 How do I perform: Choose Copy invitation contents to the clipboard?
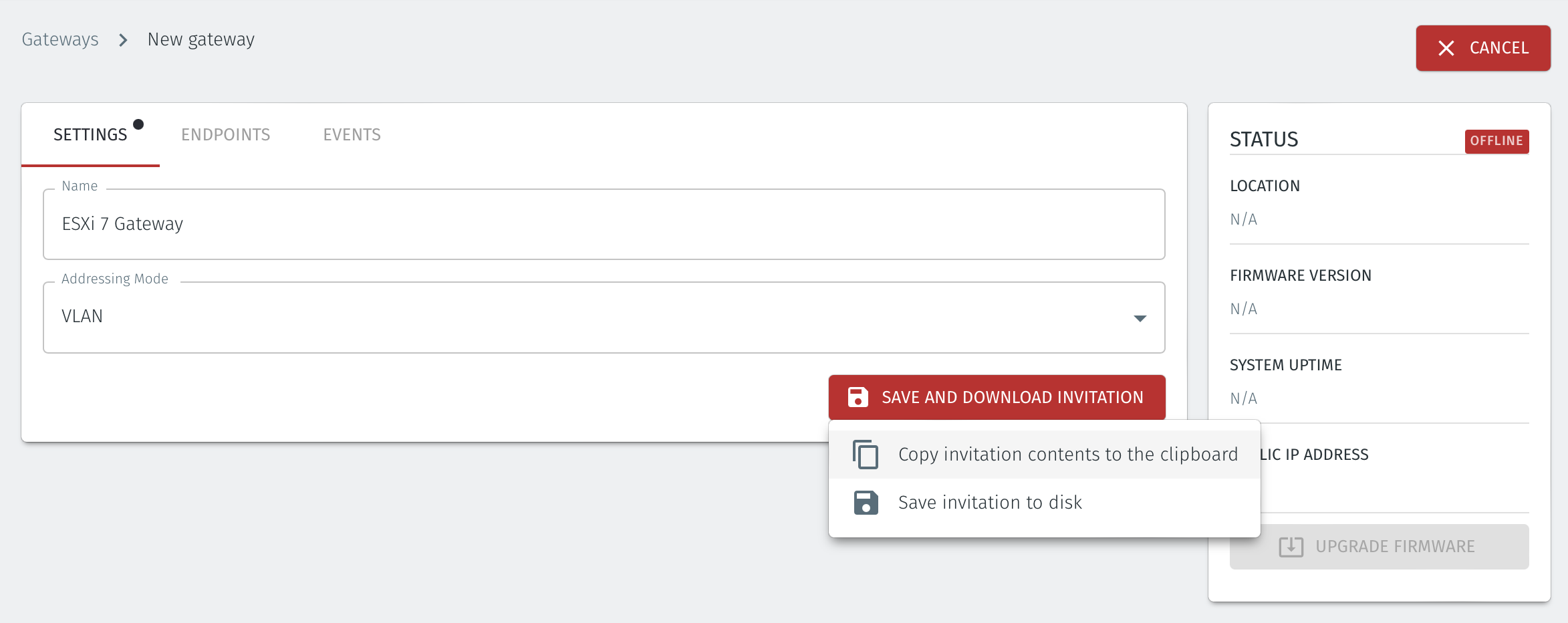tap(1067, 455)
